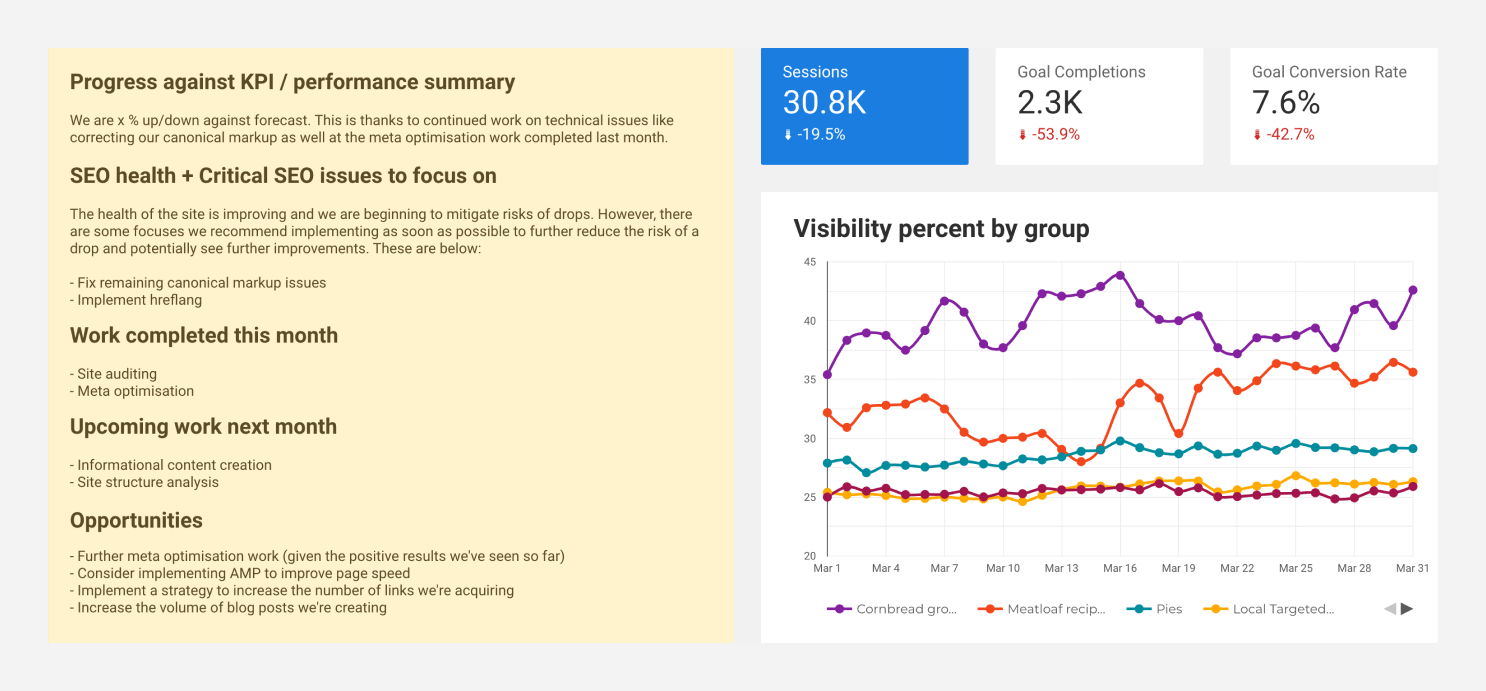The height and width of the screenshot is (691, 1486).
Task: Click the previous legend page arrow
Action: pos(1390,608)
